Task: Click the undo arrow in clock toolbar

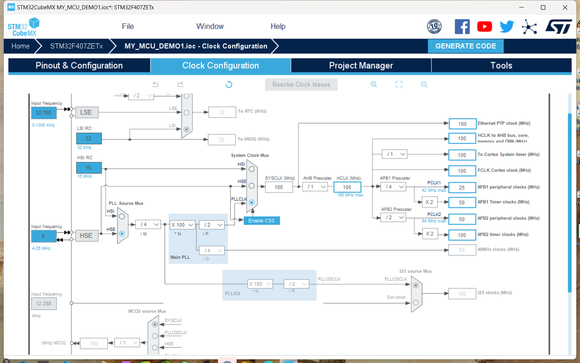Action: [155, 84]
